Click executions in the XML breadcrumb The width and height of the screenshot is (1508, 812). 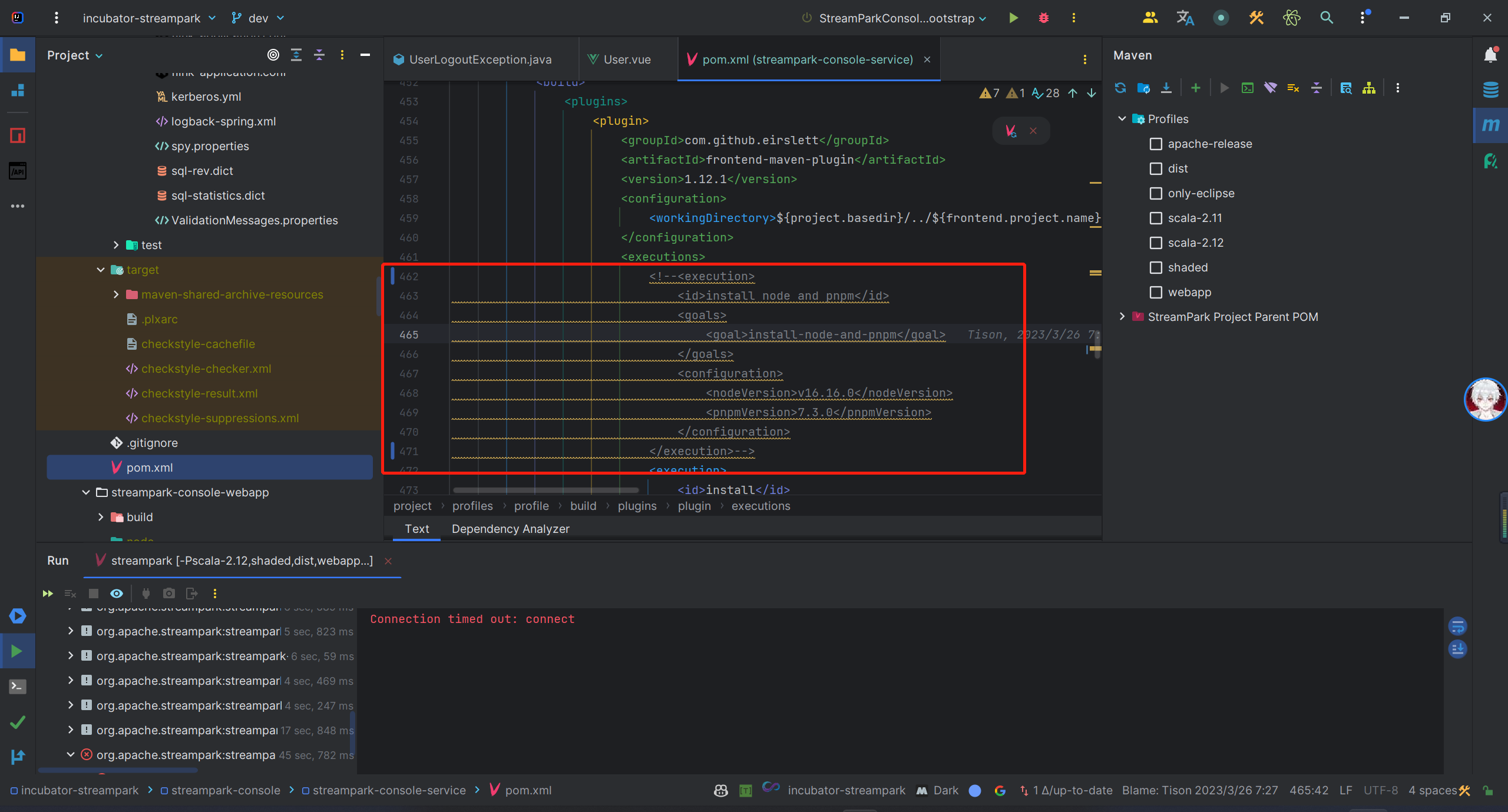[760, 506]
